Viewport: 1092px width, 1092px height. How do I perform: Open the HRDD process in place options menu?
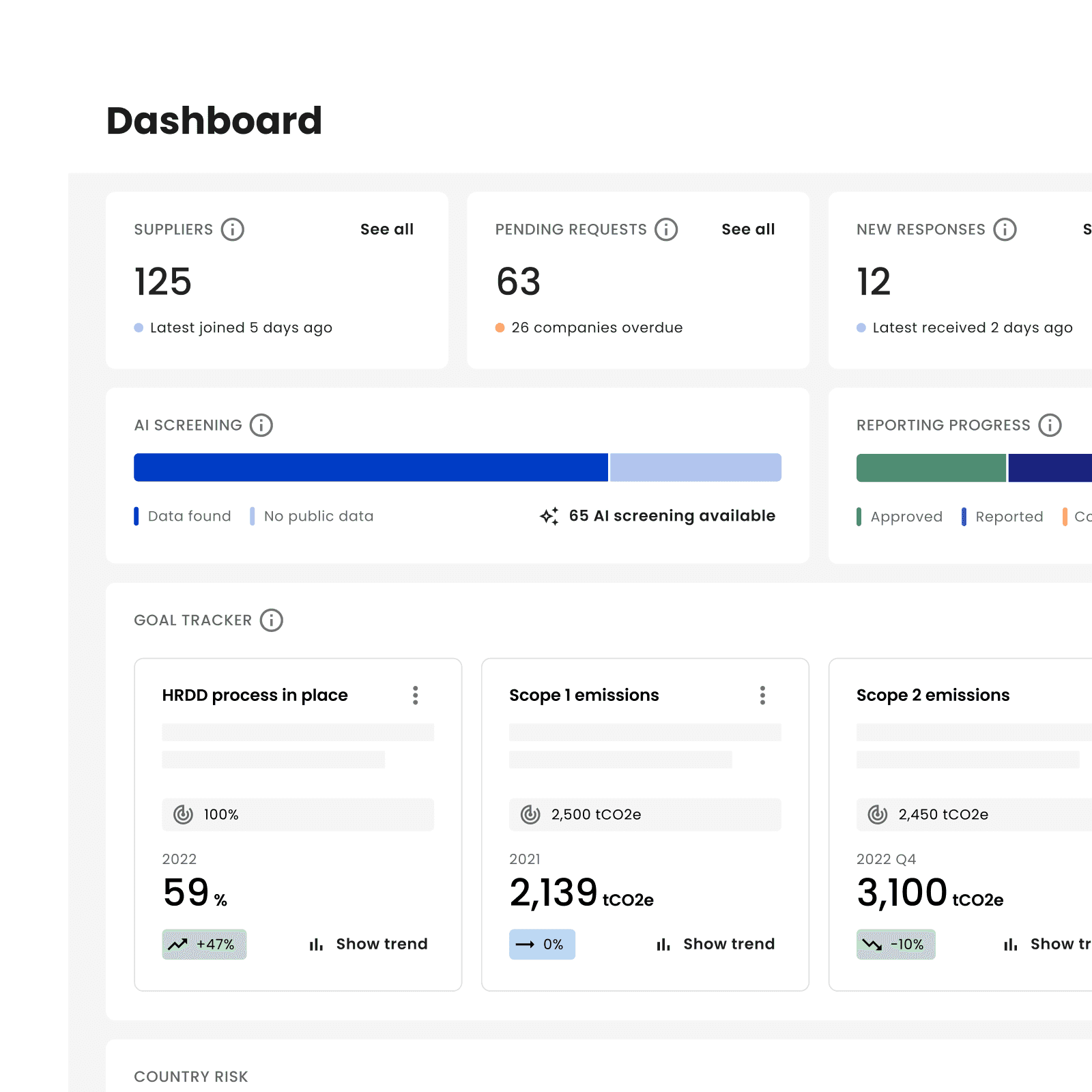click(x=415, y=695)
